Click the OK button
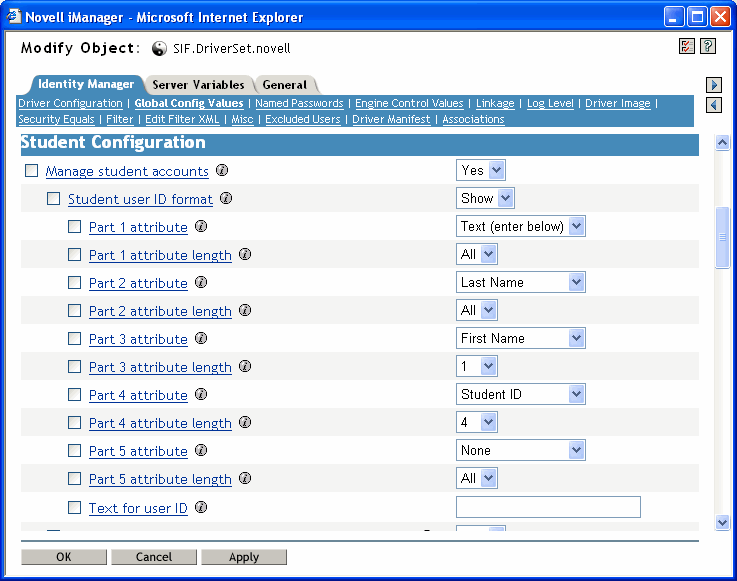This screenshot has height=581, width=737. click(64, 557)
